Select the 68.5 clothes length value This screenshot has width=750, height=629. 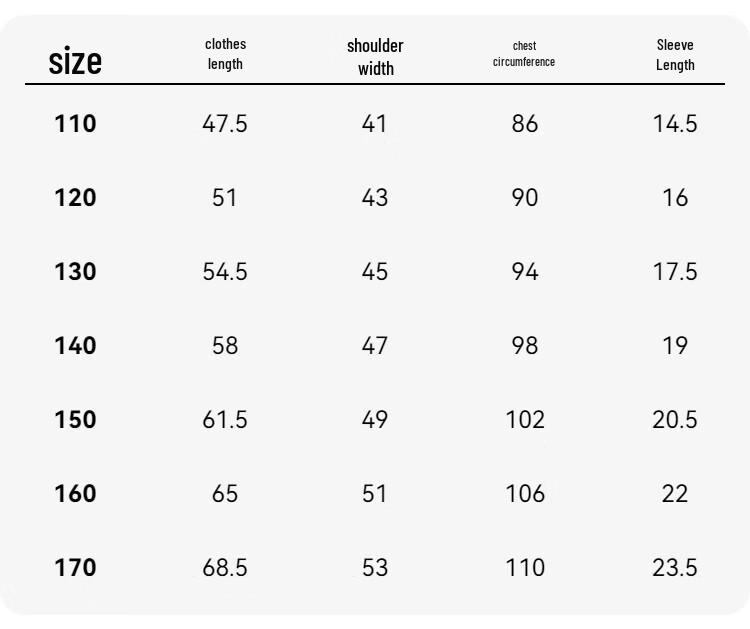pos(225,567)
